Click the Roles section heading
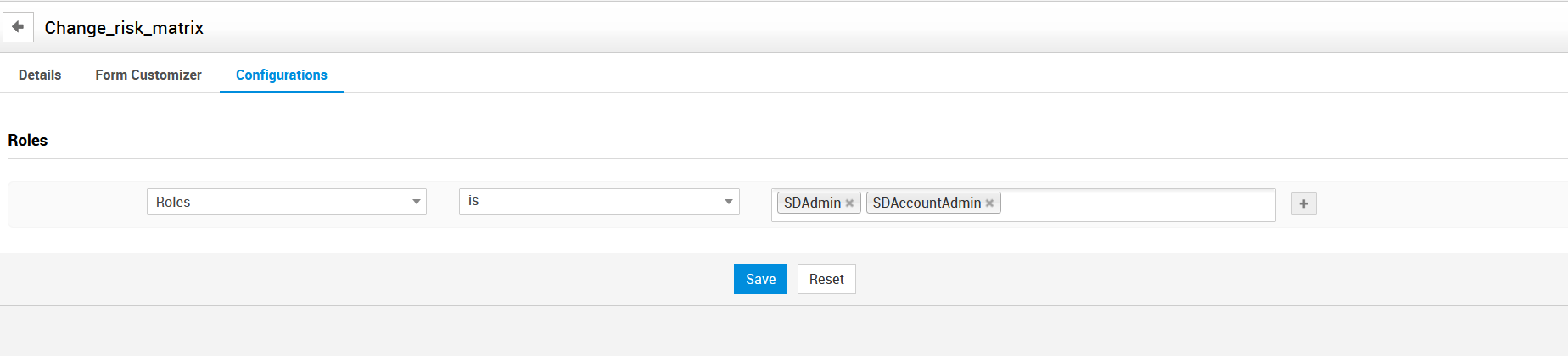This screenshot has height=356, width=1568. click(28, 140)
